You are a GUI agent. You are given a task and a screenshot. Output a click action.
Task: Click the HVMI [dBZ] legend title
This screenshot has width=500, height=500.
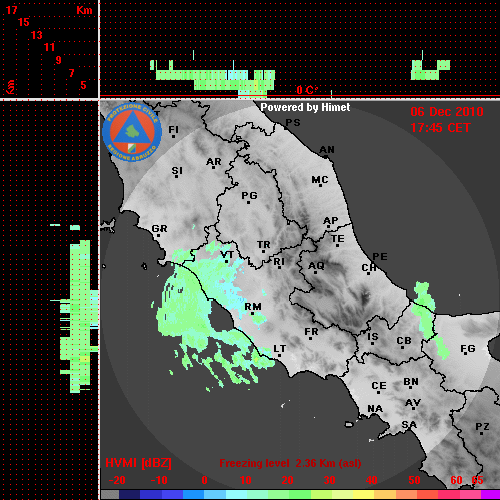(x=138, y=463)
